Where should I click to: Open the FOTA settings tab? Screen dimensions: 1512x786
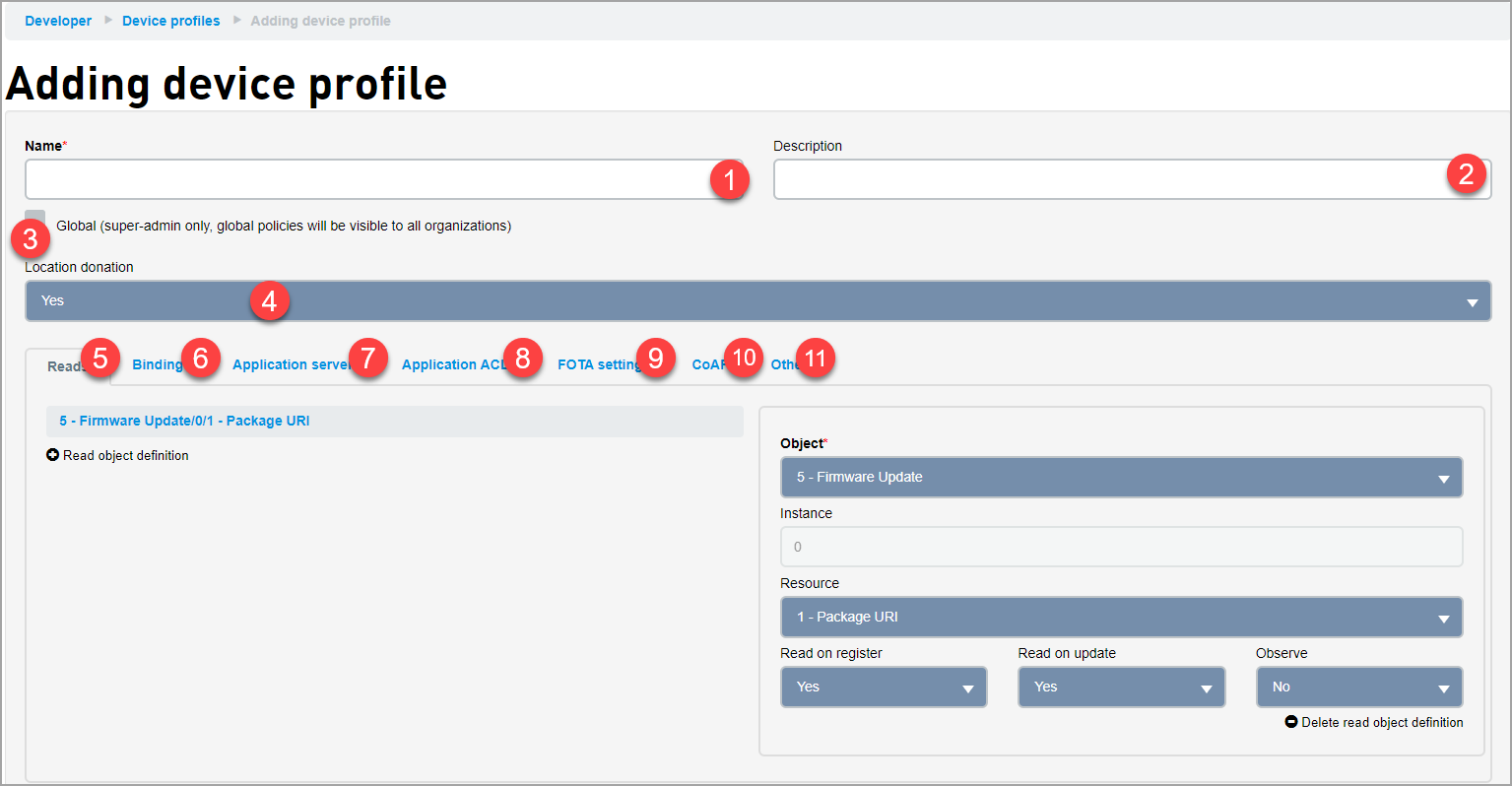coord(596,363)
